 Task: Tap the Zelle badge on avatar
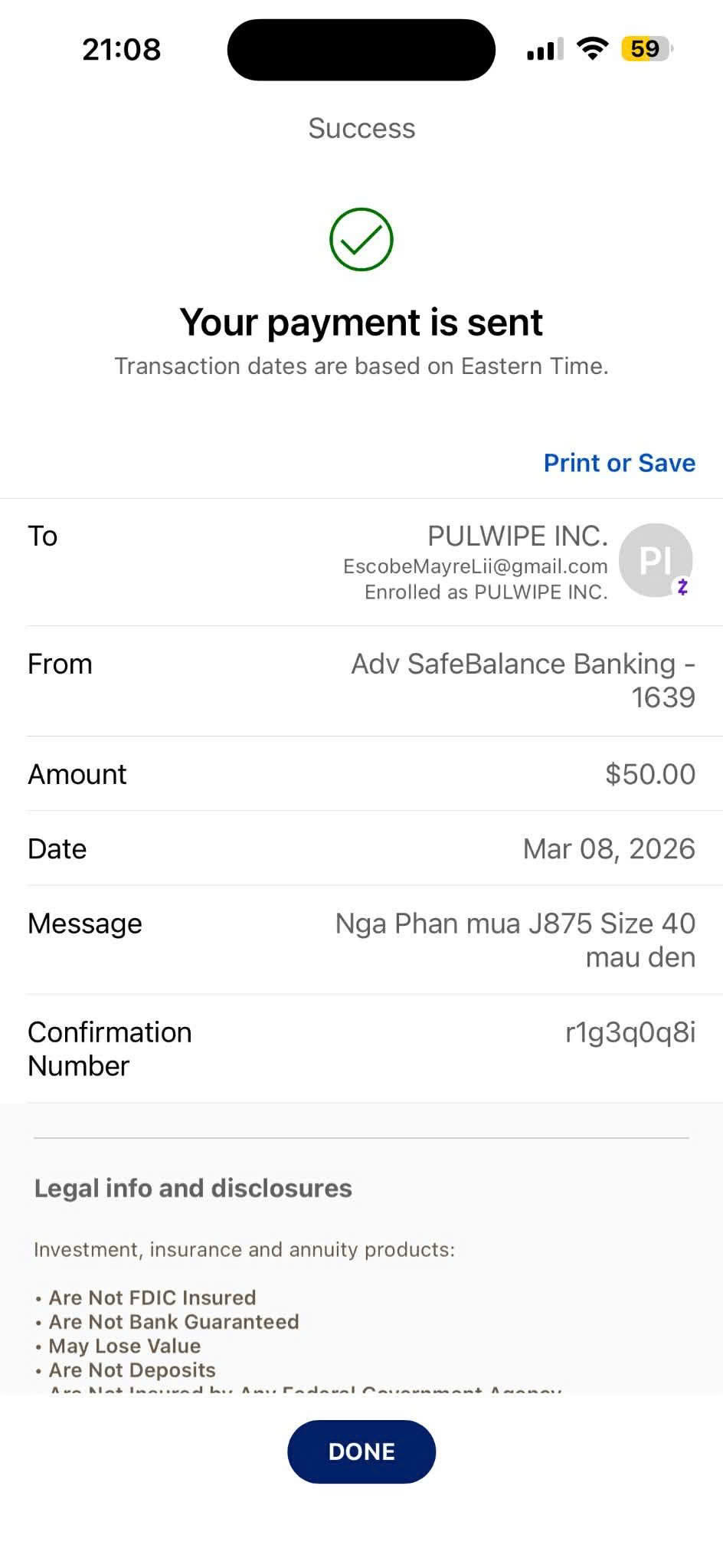click(x=682, y=587)
